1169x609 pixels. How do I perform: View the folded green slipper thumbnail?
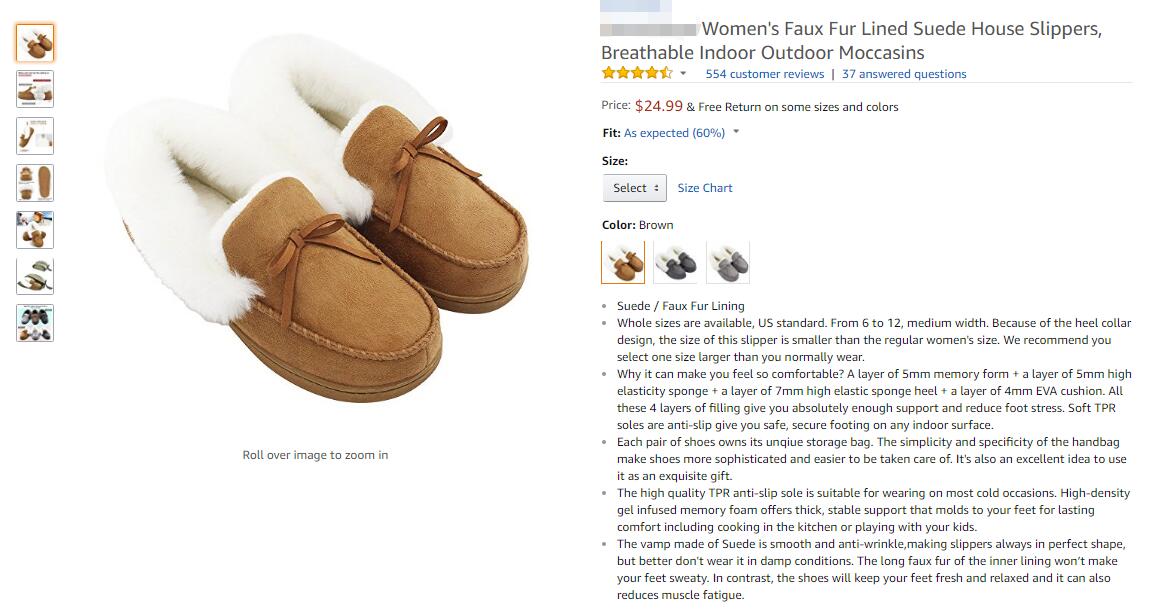pos(35,276)
